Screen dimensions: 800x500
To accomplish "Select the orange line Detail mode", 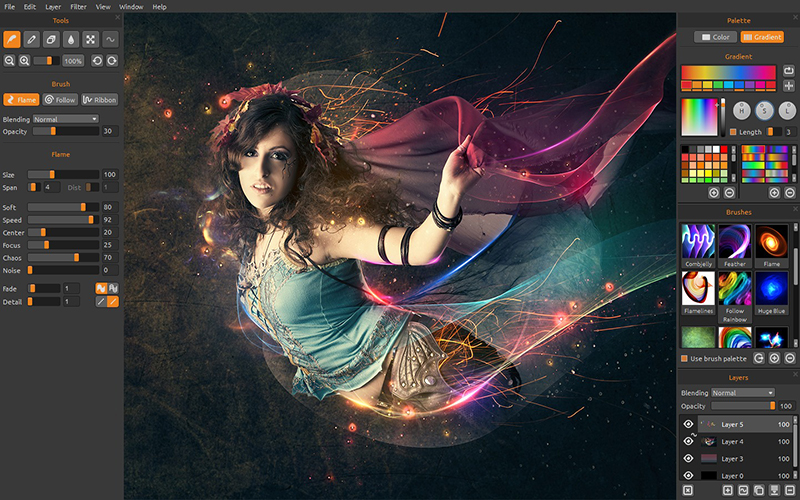I will point(113,302).
